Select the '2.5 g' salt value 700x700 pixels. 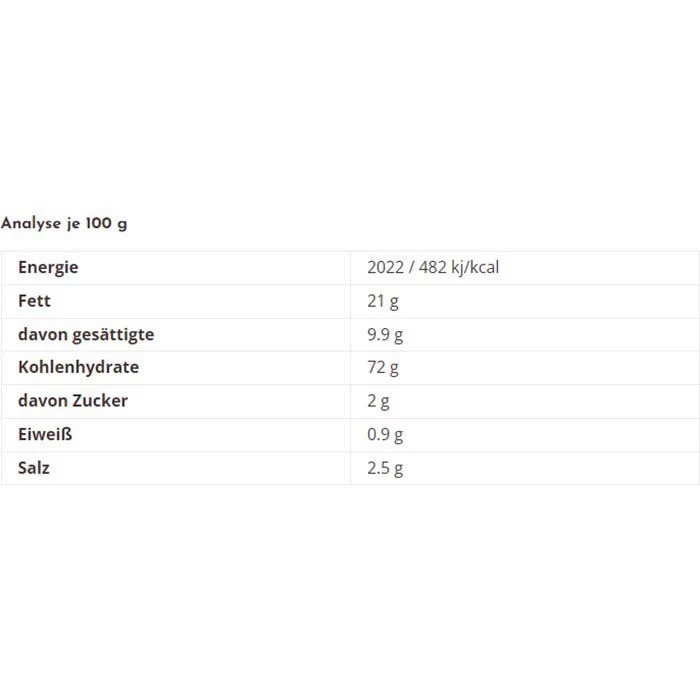(386, 468)
